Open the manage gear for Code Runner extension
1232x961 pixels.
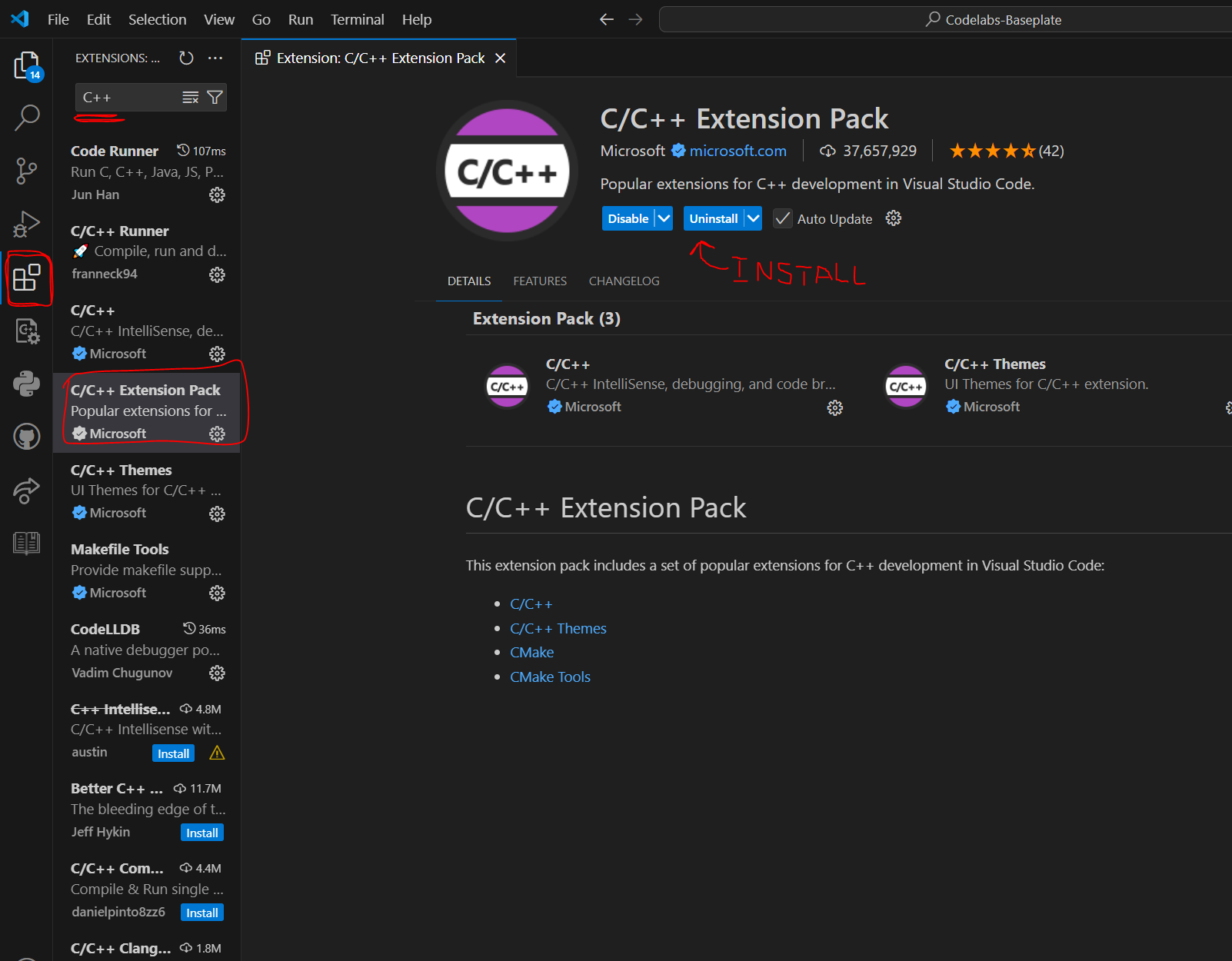coord(217,195)
